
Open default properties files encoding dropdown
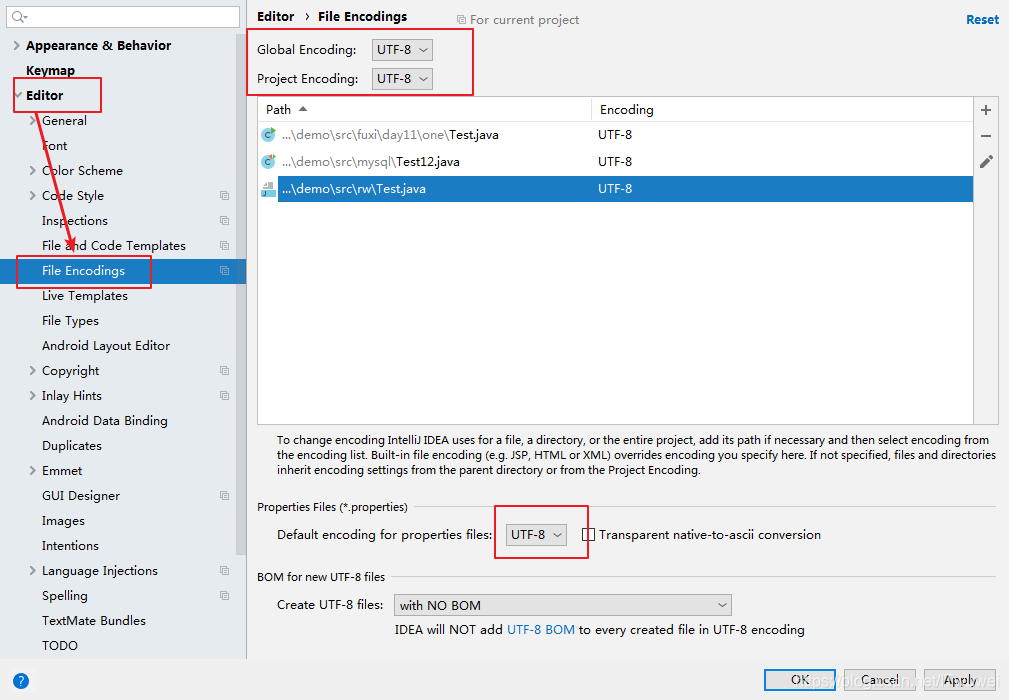(536, 535)
